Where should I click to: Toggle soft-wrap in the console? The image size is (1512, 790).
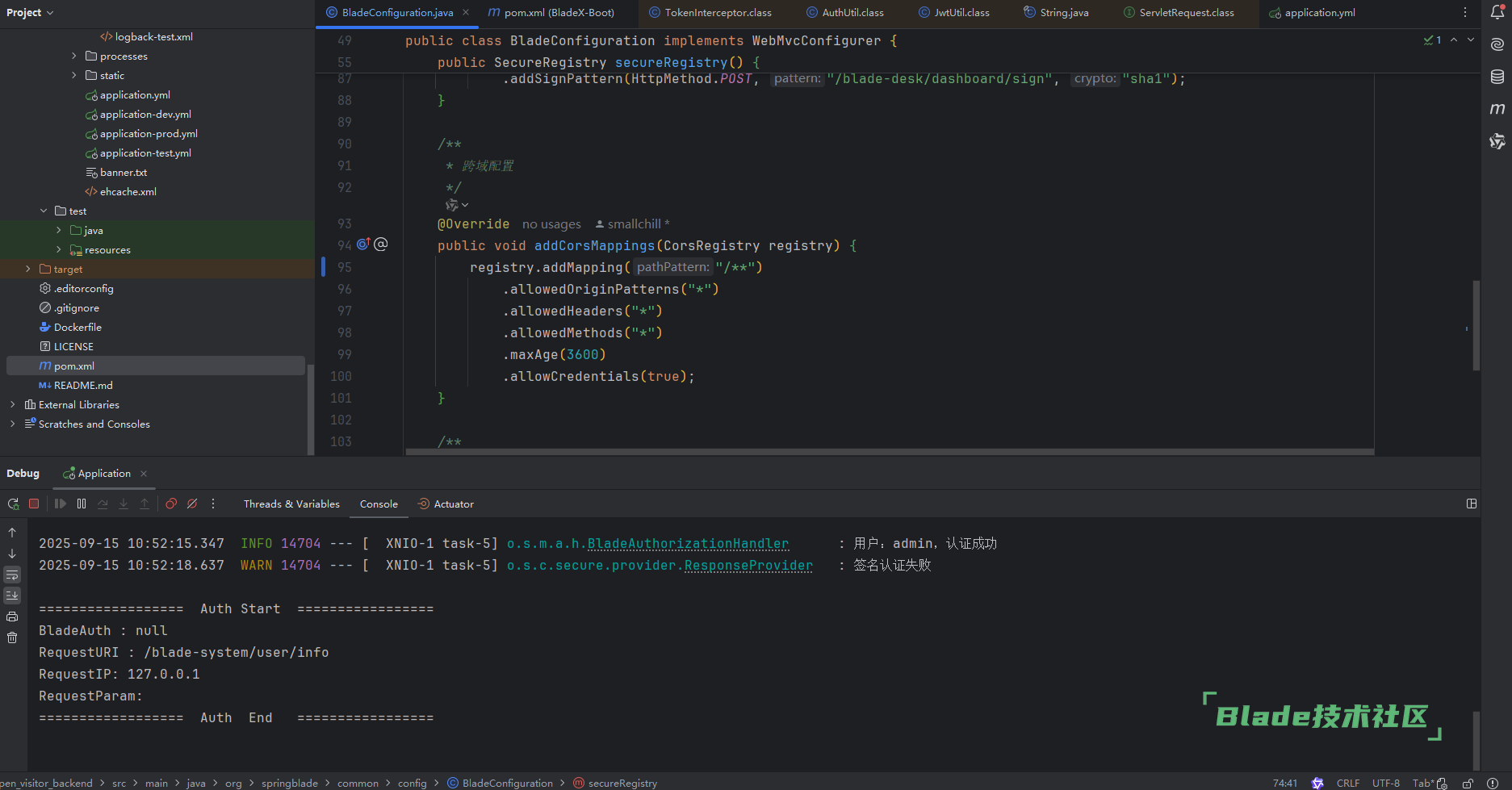pyautogui.click(x=12, y=575)
